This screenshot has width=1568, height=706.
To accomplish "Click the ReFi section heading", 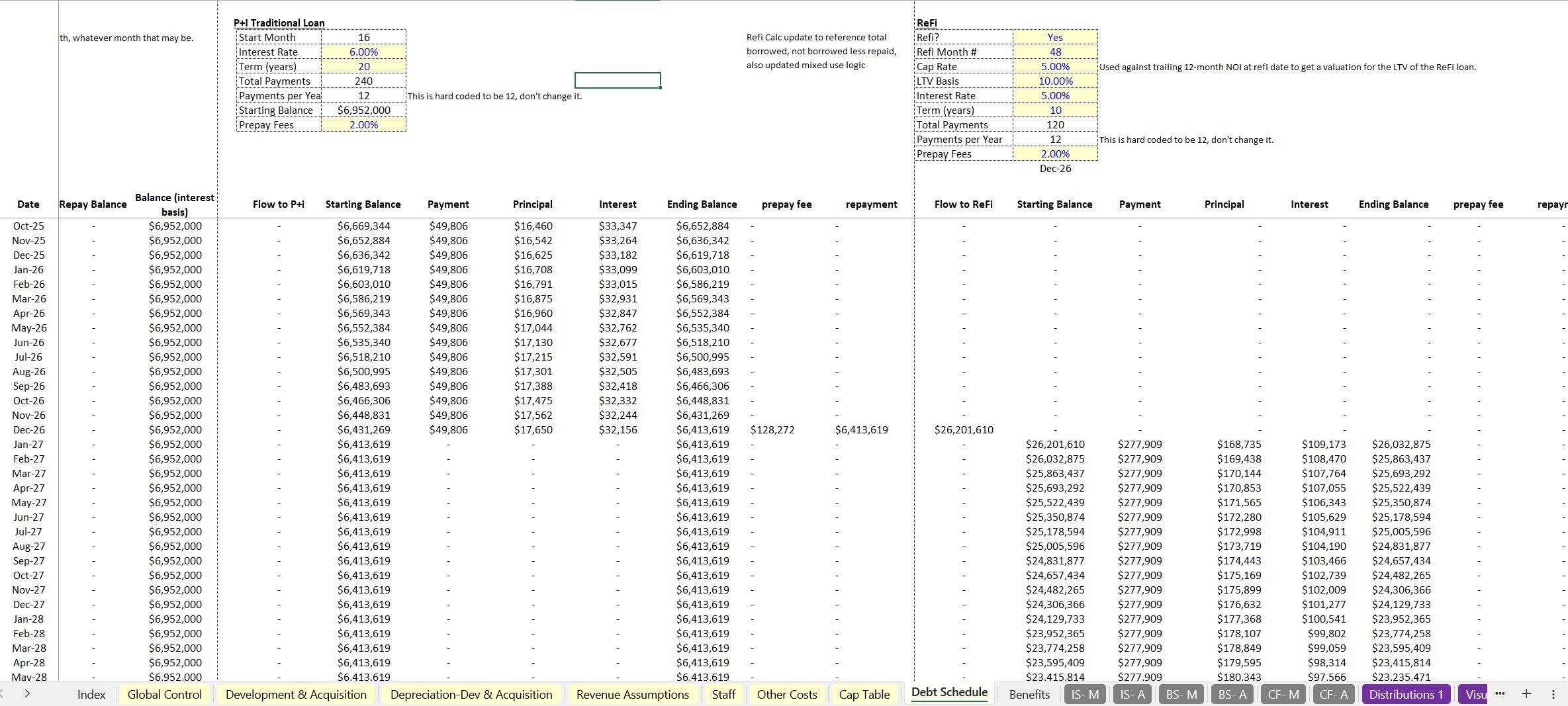I will tap(927, 22).
